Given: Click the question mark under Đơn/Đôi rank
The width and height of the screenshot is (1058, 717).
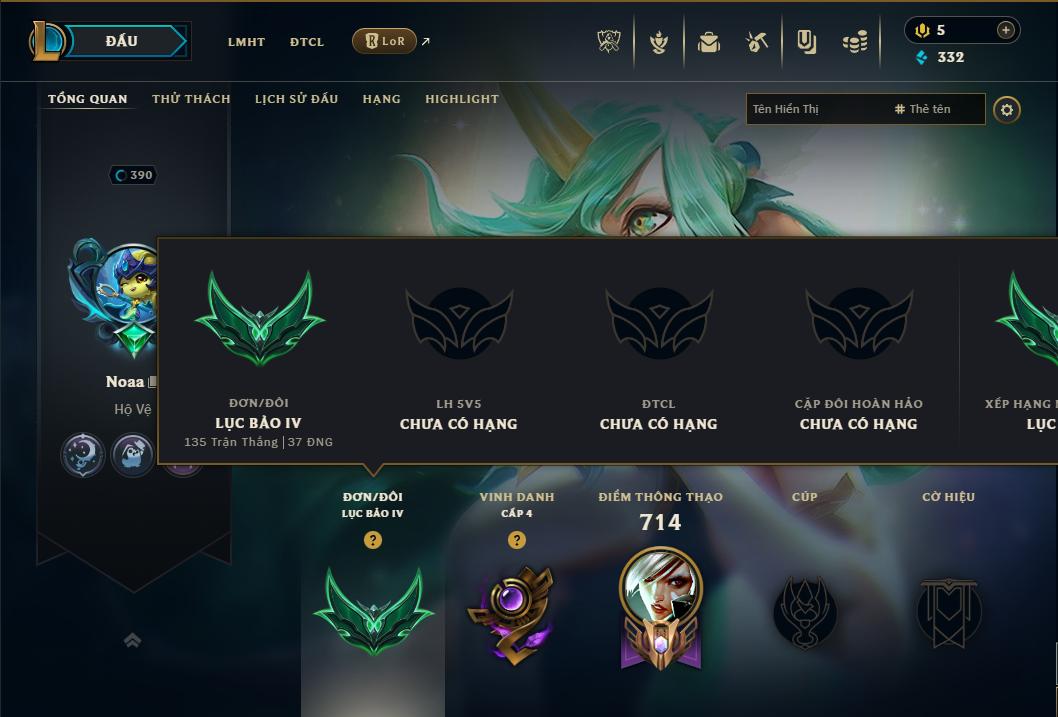Looking at the screenshot, I should click(x=372, y=540).
